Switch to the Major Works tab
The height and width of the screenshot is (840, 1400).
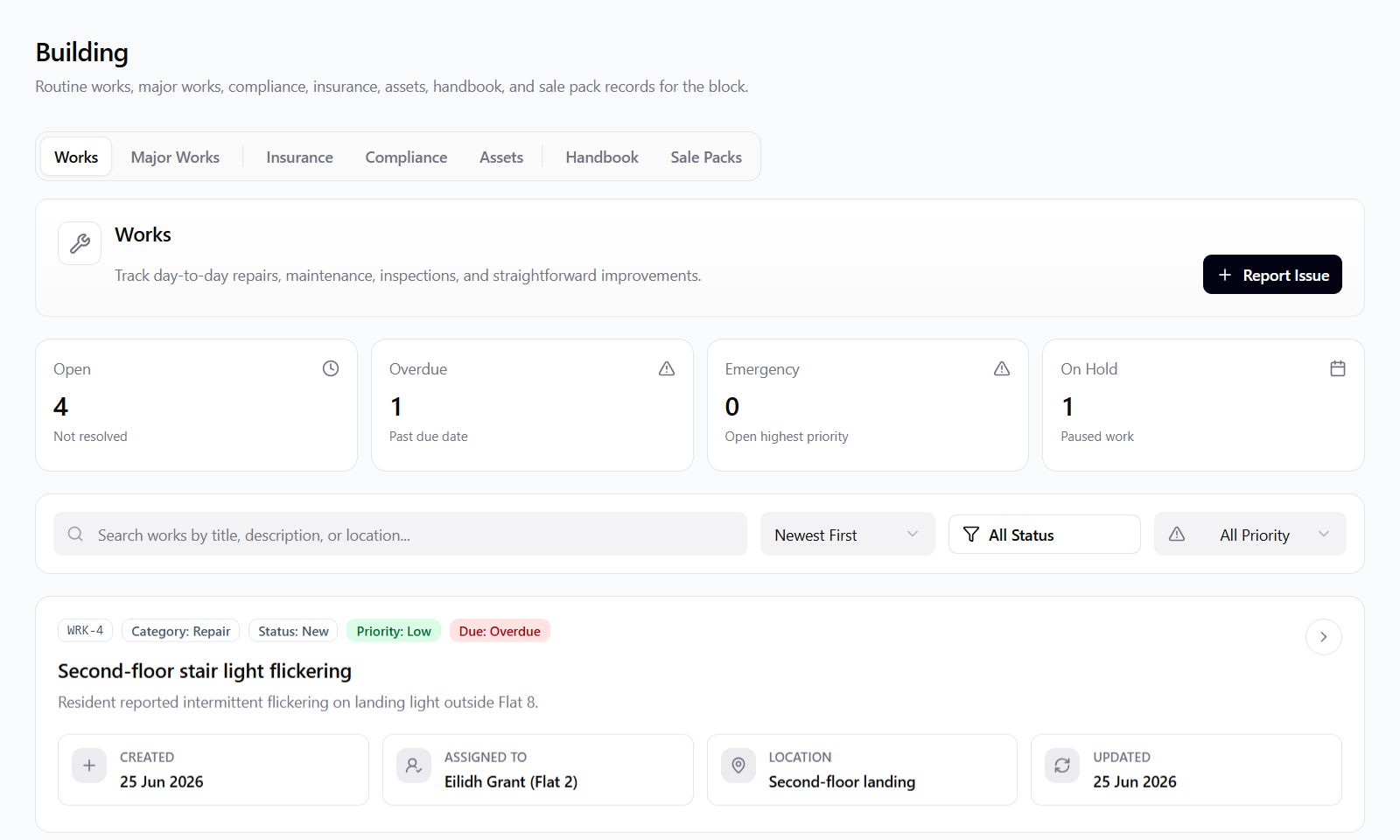pos(175,157)
